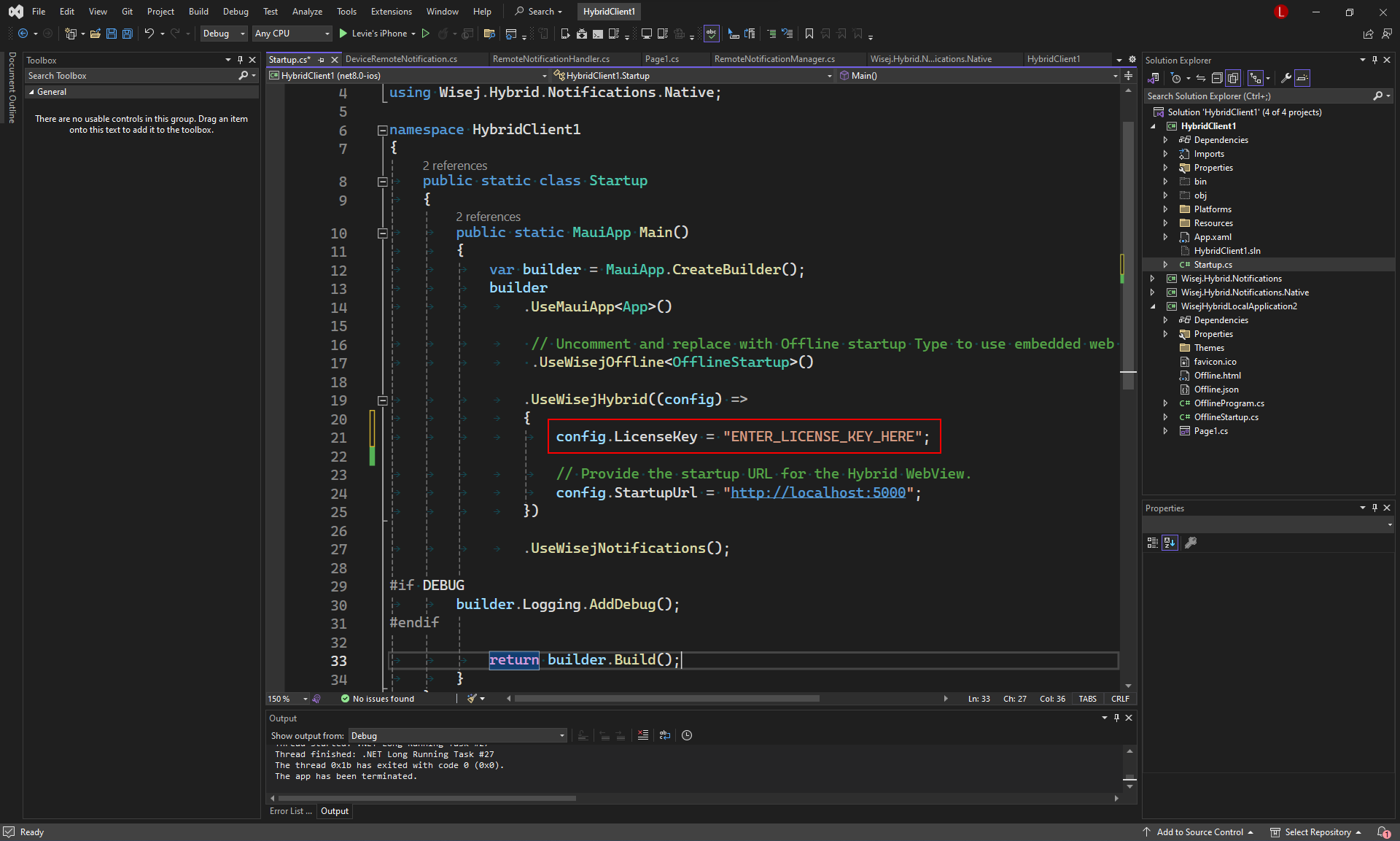Image resolution: width=1400 pixels, height=841 pixels.
Task: Open Solution Explorer Properties wrench icon
Action: (x=1286, y=78)
